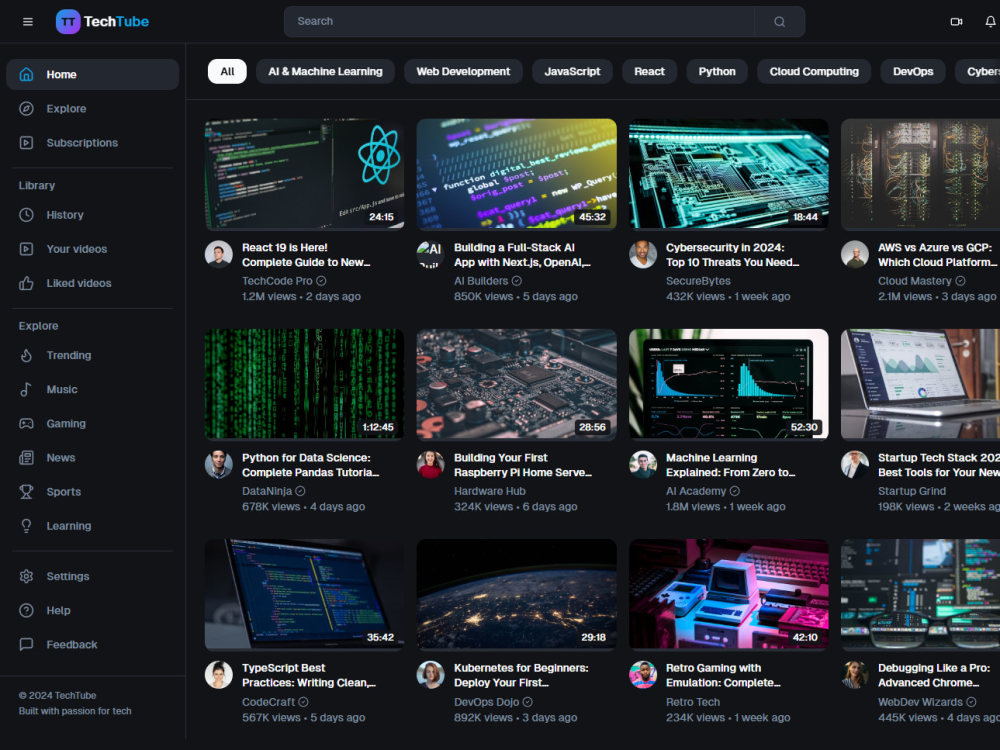This screenshot has height=750, width=1000.
Task: Select the AI & Machine Learning chip
Action: pyautogui.click(x=325, y=71)
